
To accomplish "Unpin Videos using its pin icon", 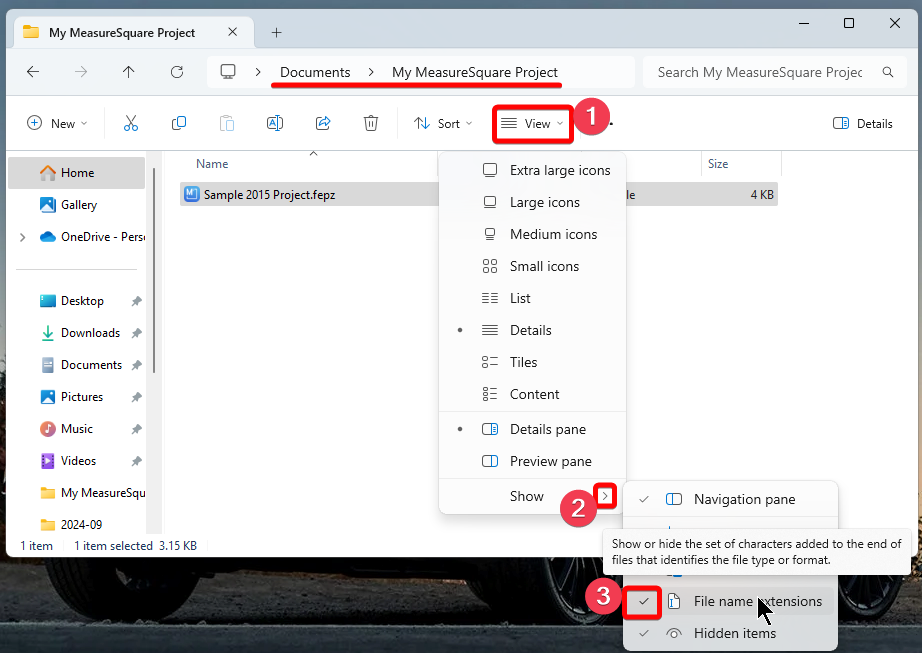I will (x=136, y=461).
